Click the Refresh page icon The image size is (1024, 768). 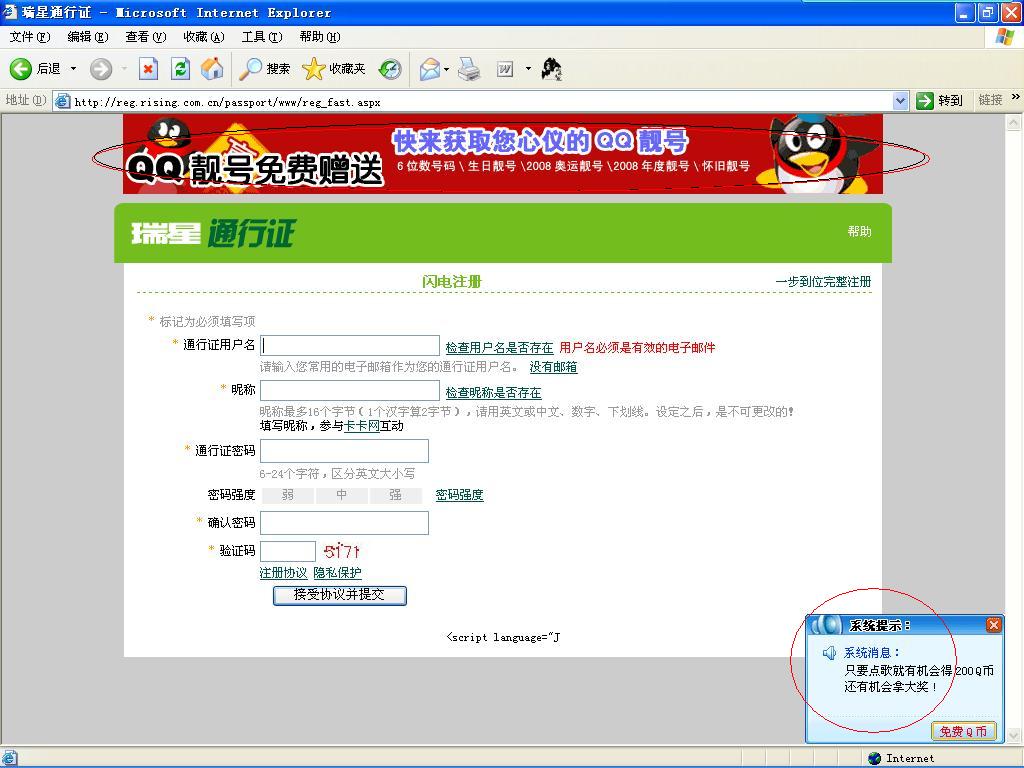tap(180, 69)
